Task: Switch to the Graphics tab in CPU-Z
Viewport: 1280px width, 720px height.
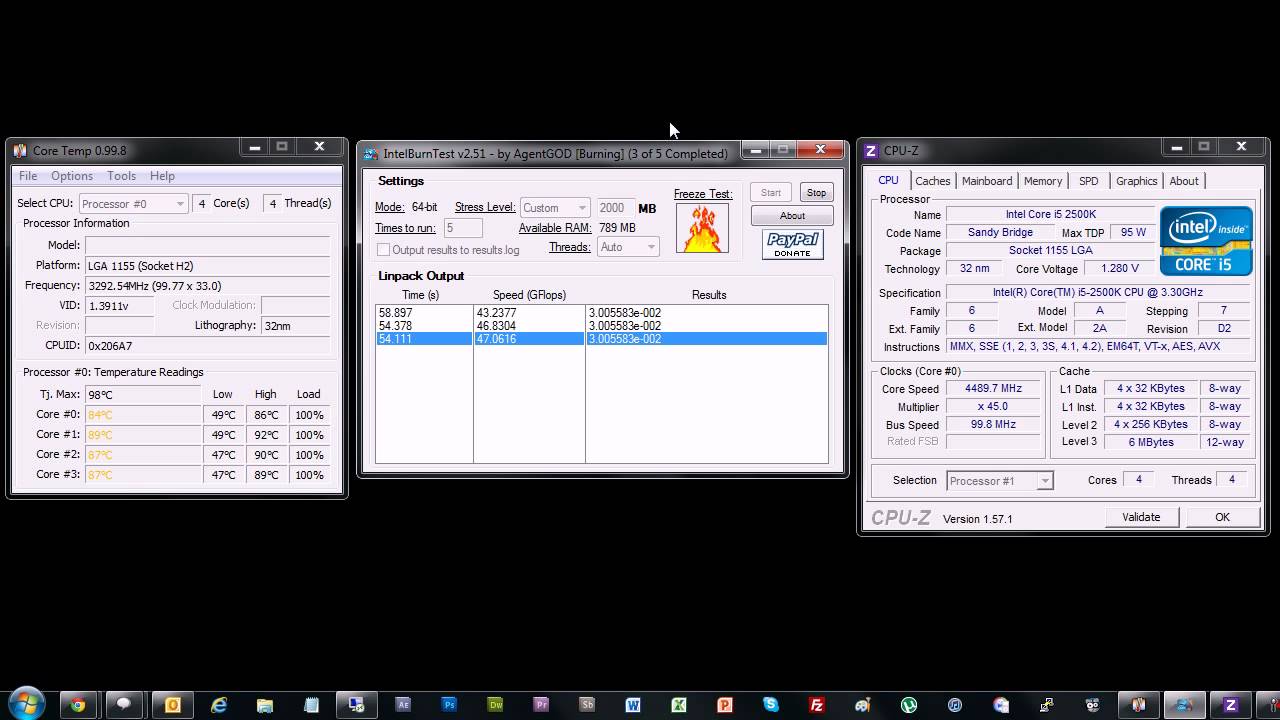Action: click(1136, 181)
